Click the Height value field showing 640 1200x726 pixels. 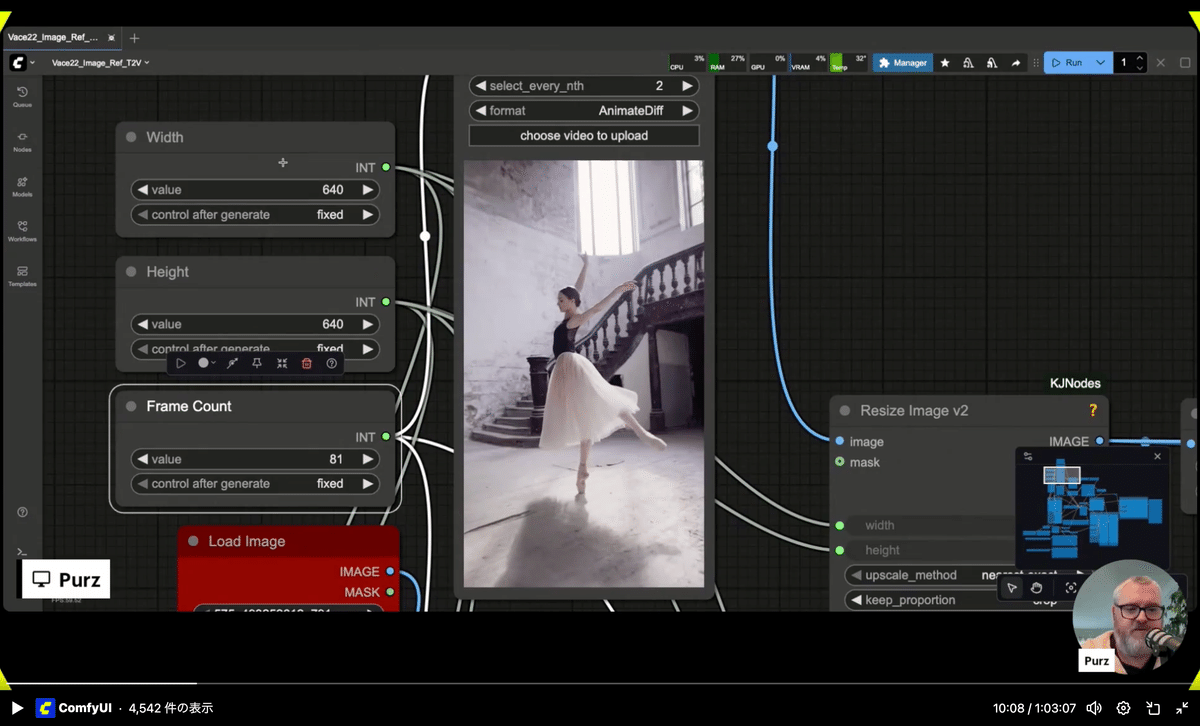[x=255, y=325]
